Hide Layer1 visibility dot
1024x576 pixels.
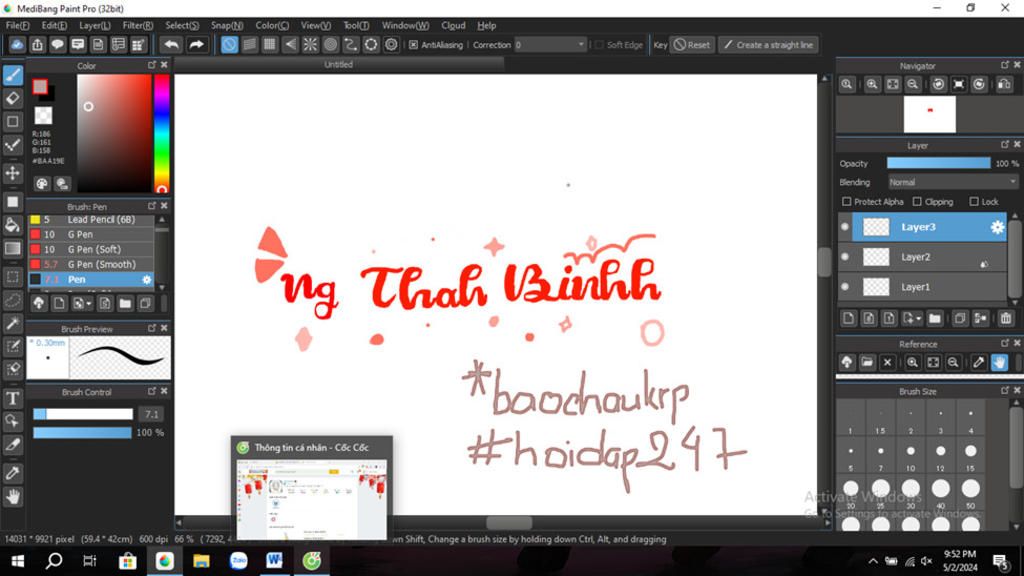pos(845,287)
